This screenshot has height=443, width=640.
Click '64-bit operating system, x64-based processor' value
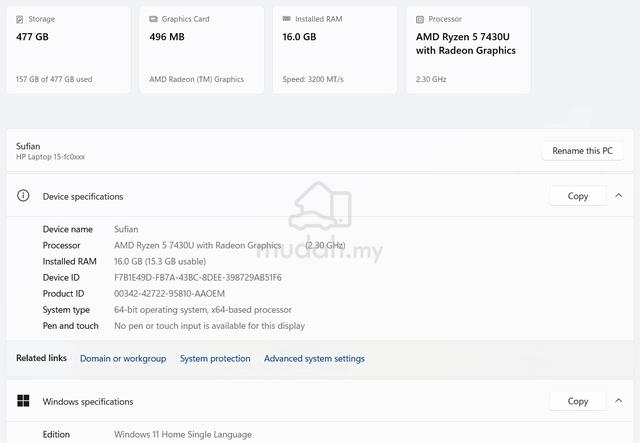tap(203, 310)
